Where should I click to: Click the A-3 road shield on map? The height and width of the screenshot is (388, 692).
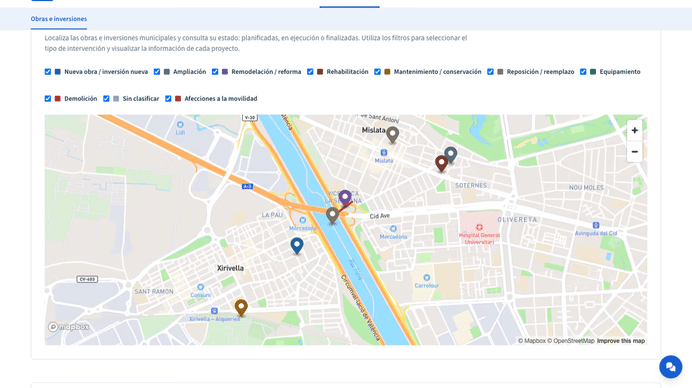[248, 186]
